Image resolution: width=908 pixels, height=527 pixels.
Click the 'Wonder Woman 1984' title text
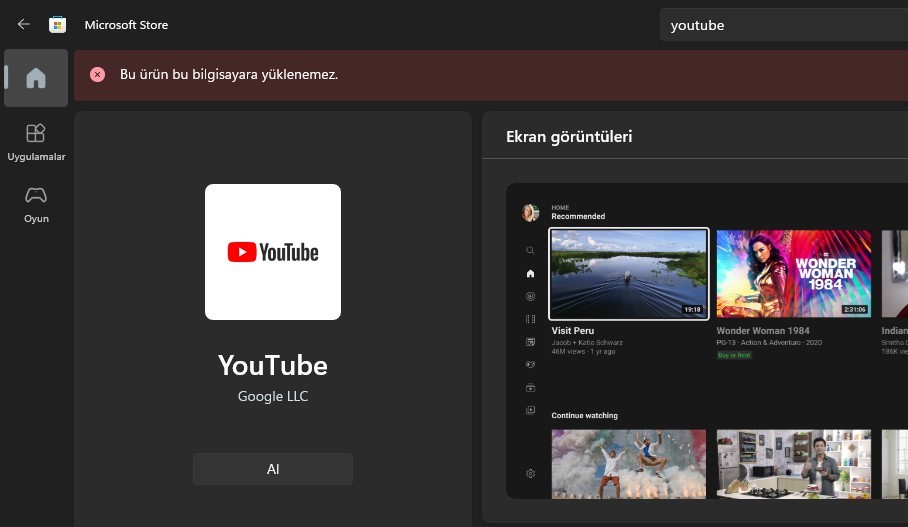763,331
